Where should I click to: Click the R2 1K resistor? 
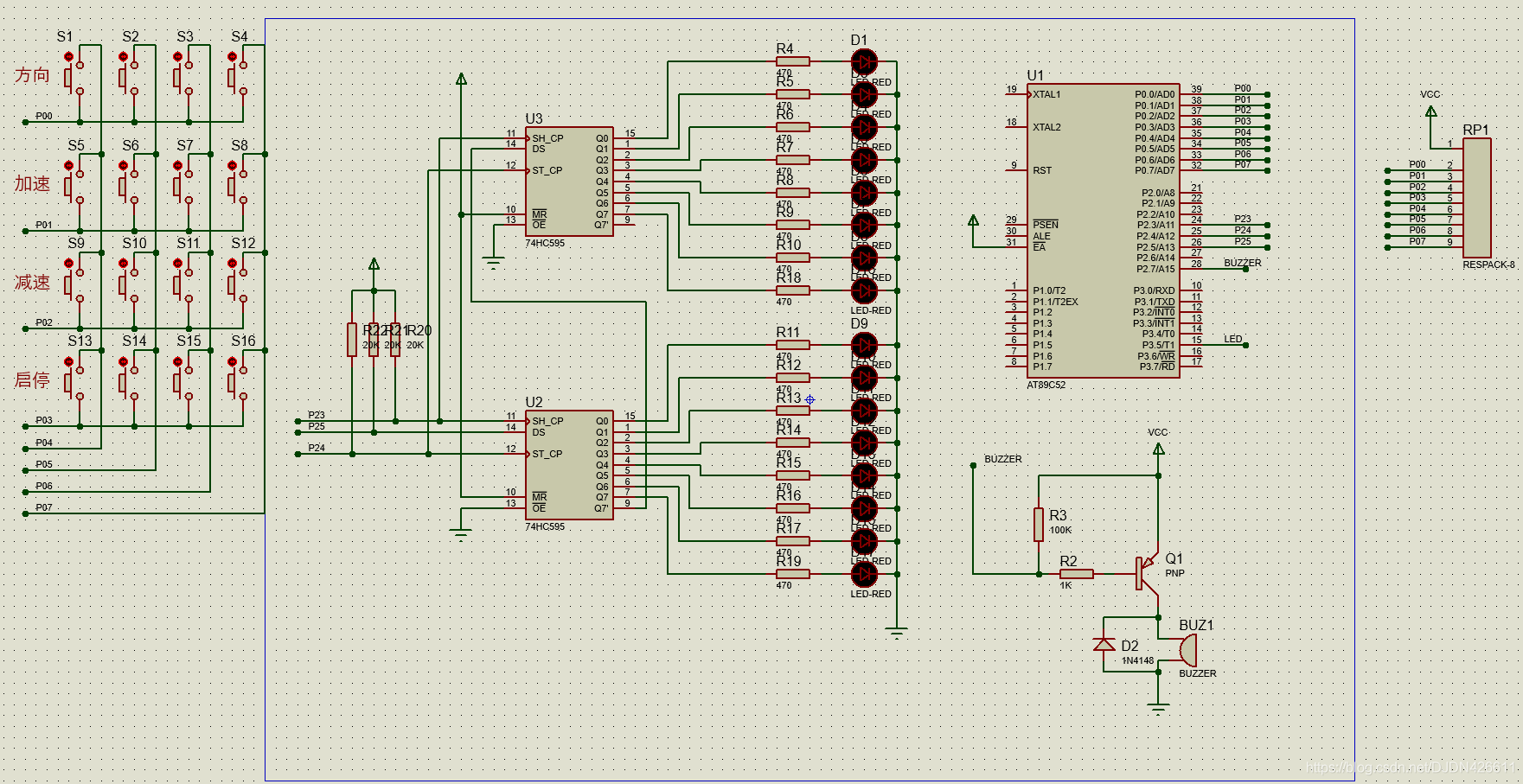1077,574
